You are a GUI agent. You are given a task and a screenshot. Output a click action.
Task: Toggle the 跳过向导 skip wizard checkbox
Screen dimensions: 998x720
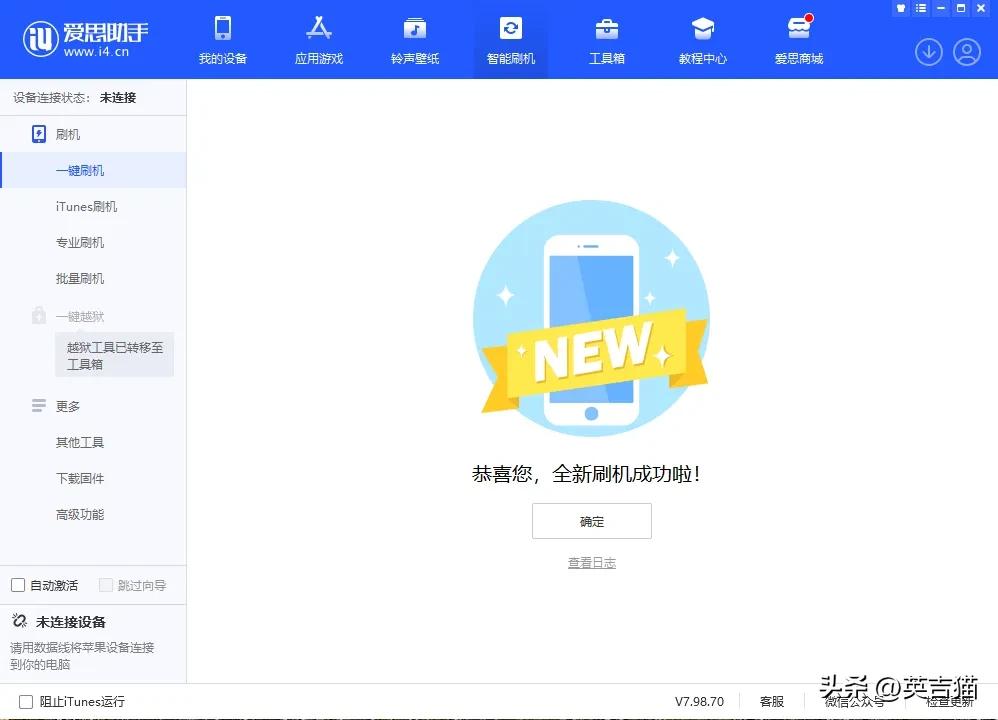coord(107,584)
